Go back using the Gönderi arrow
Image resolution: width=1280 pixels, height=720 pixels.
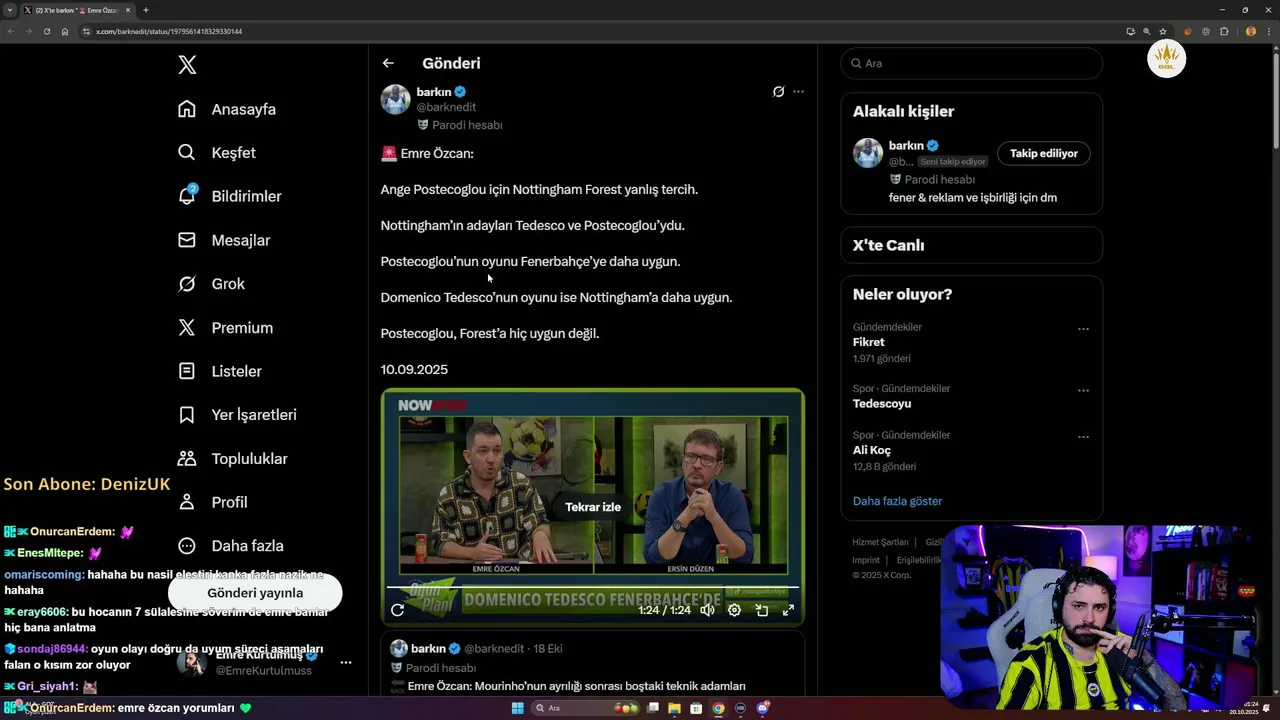coord(388,63)
